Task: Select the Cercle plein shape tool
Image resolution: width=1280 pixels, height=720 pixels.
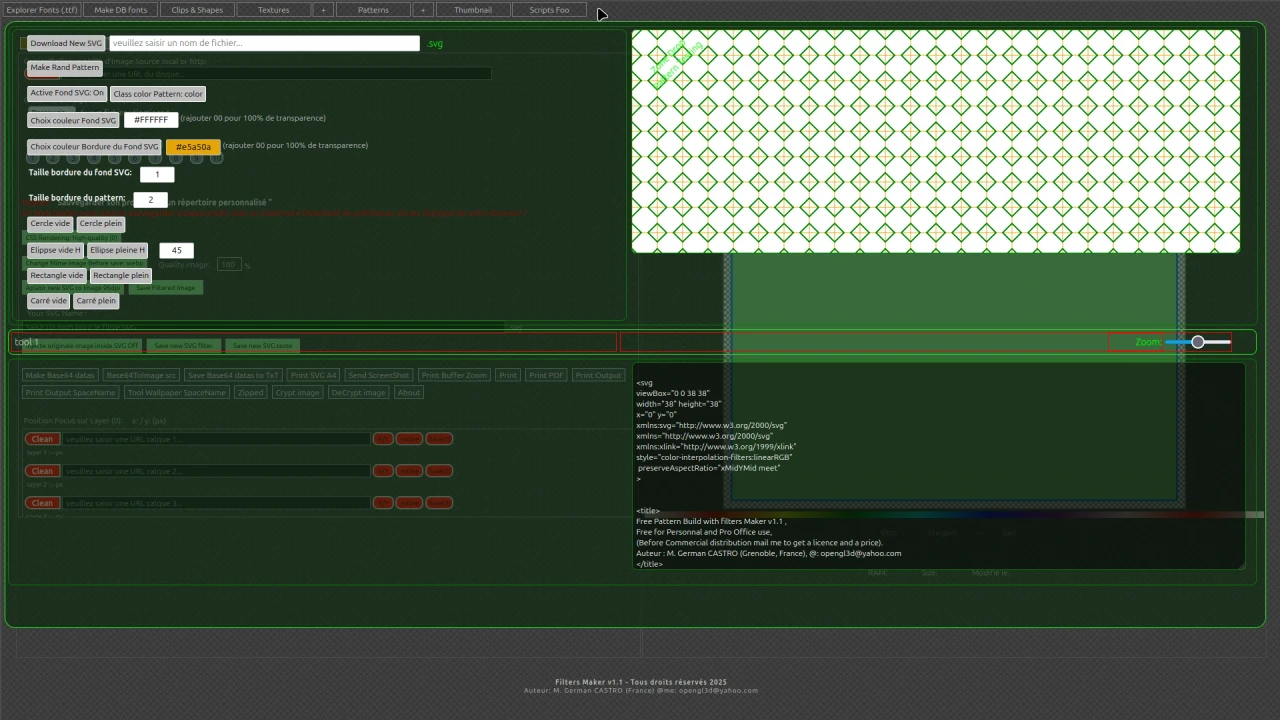Action: point(100,223)
